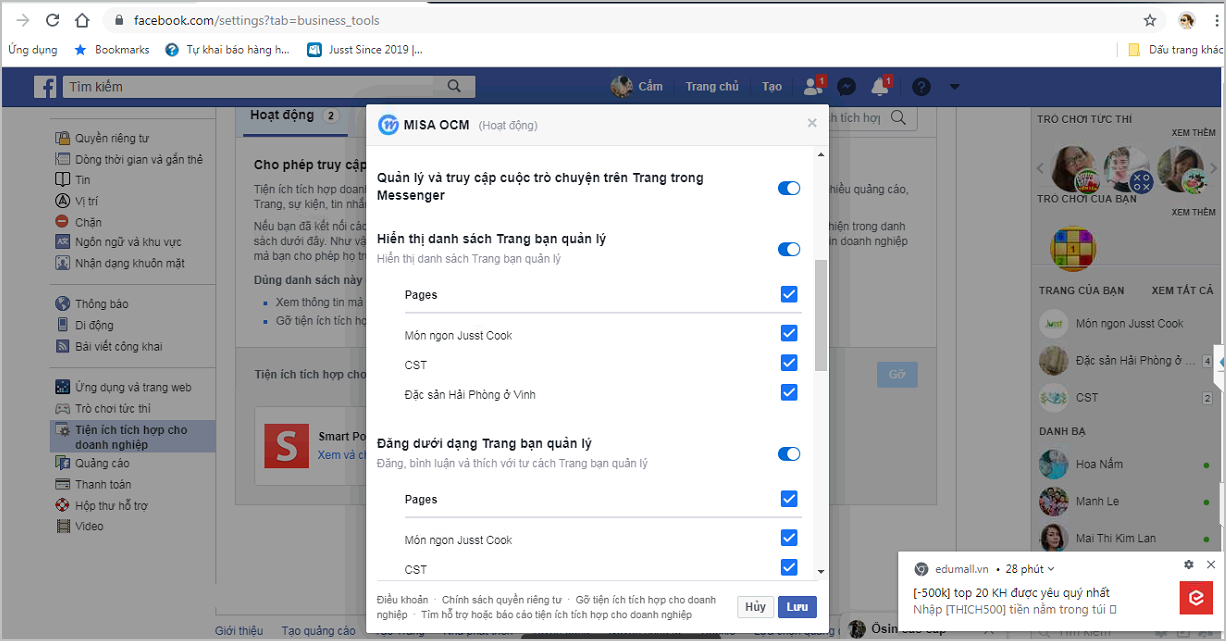Click Giới thiệu footer link
Viewport: 1226px width, 641px height.
[239, 631]
